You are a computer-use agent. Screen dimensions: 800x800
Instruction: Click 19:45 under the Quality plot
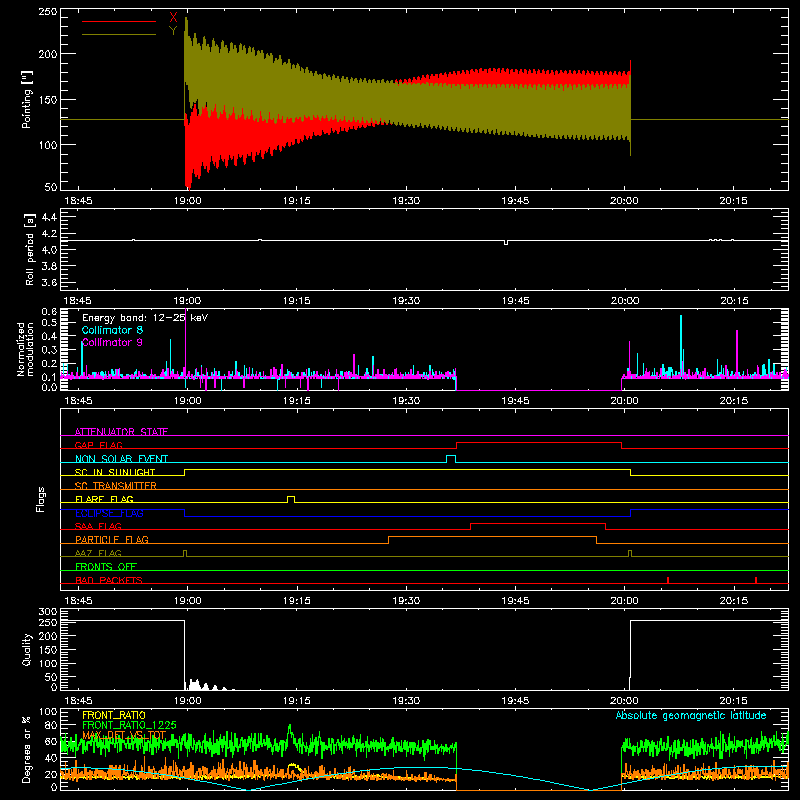(515, 701)
